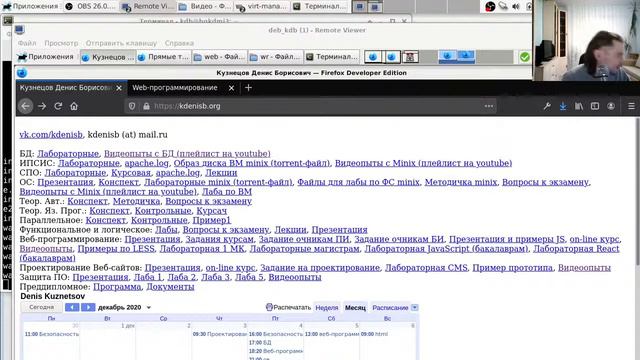Viewport: 640px width, 360px height.
Task: Select Видео file manager taskbar item
Action: point(204,7)
